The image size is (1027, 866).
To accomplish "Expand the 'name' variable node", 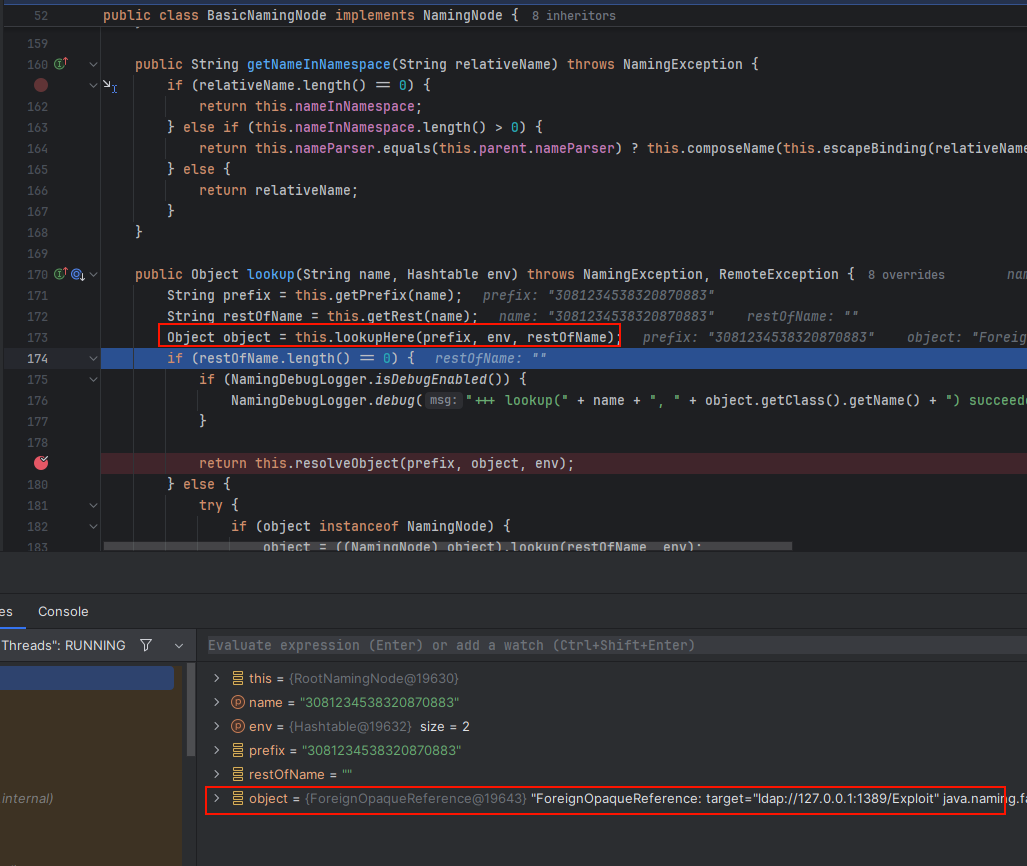I will pyautogui.click(x=217, y=702).
